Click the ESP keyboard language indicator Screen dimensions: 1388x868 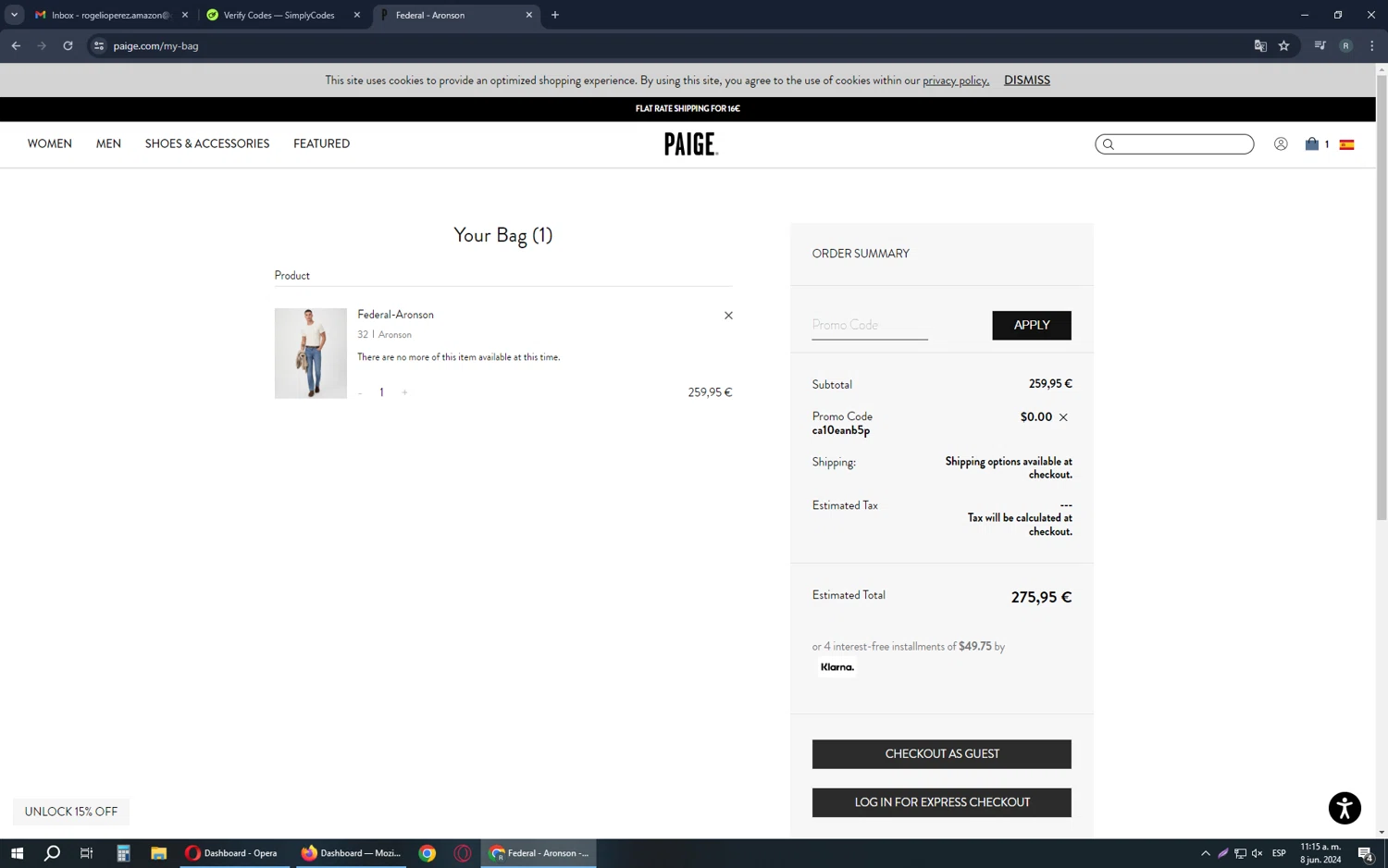(x=1279, y=853)
